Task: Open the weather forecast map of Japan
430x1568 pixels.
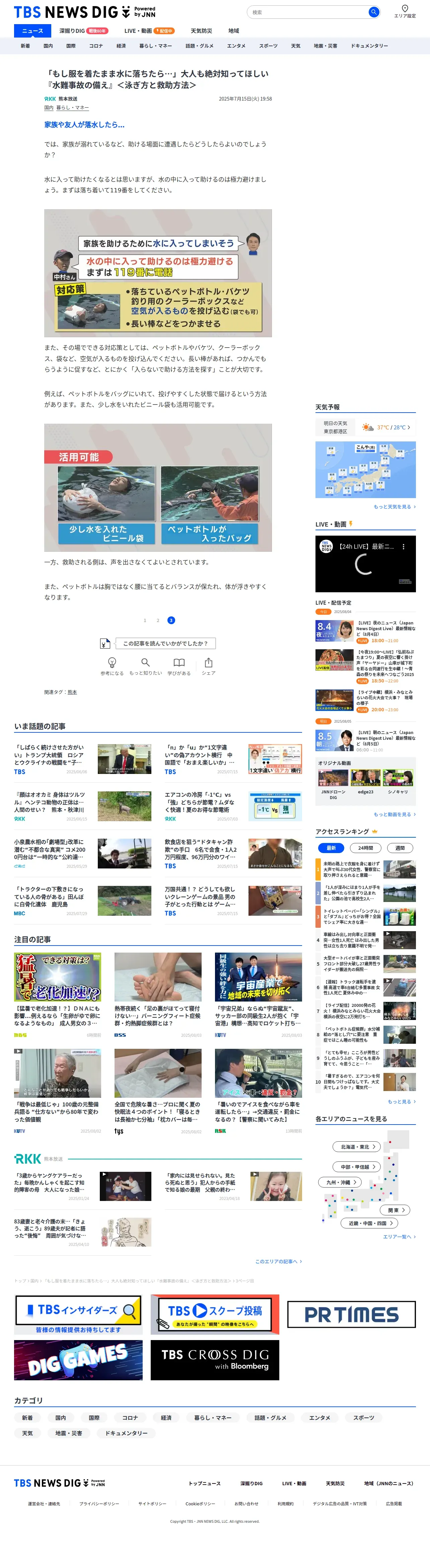Action: click(365, 469)
